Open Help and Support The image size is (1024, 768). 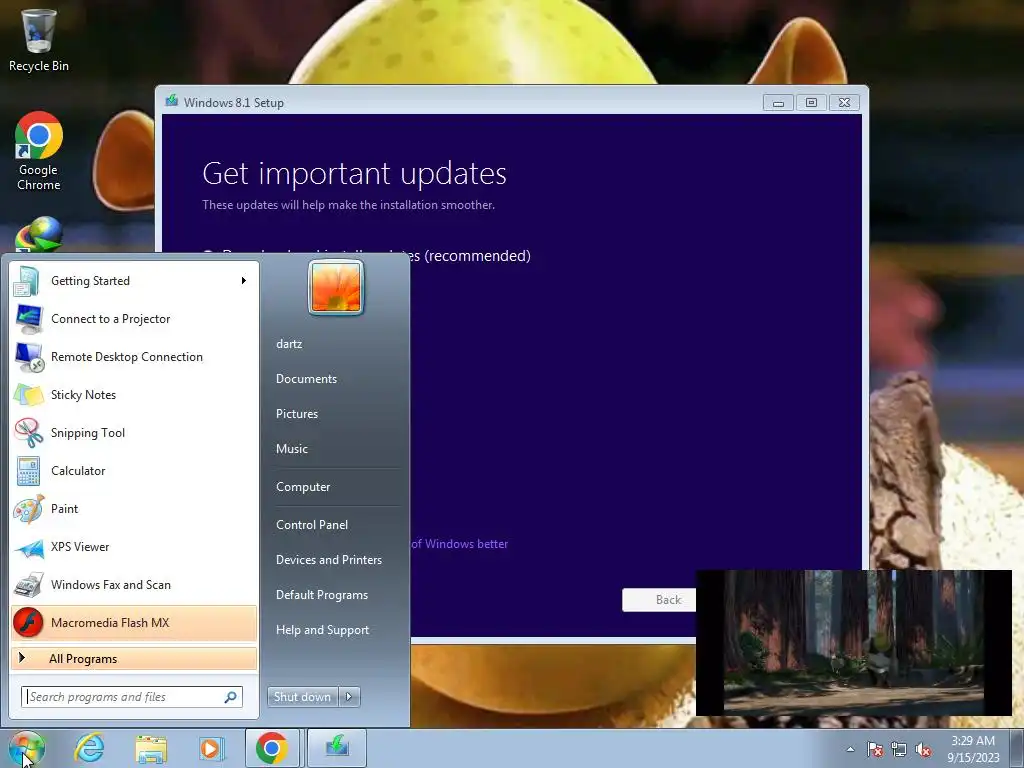[x=322, y=630]
